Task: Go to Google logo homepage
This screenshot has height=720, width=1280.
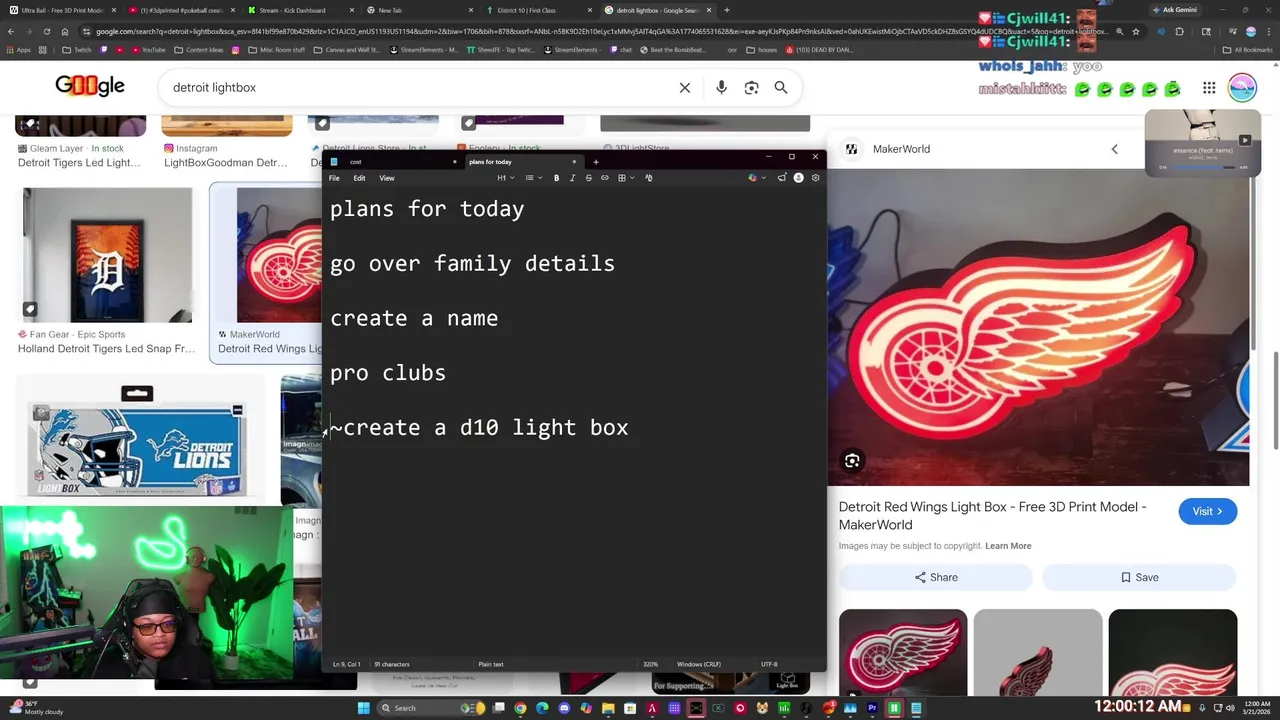Action: [90, 86]
